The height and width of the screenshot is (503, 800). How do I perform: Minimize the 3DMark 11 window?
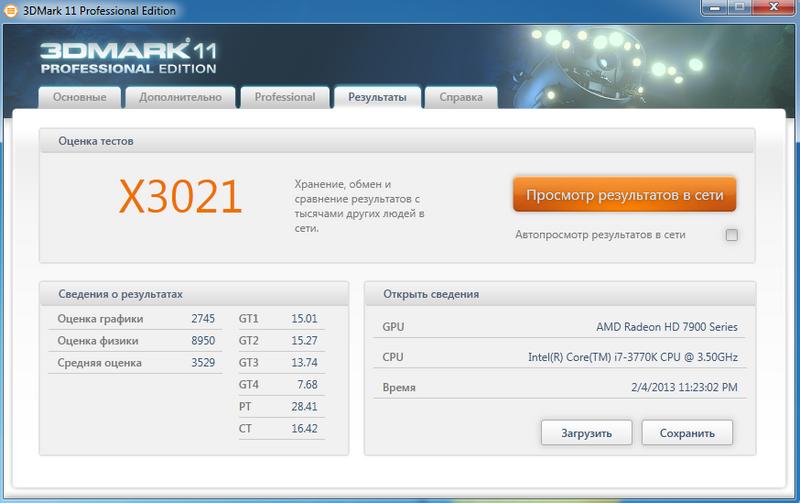[715, 7]
